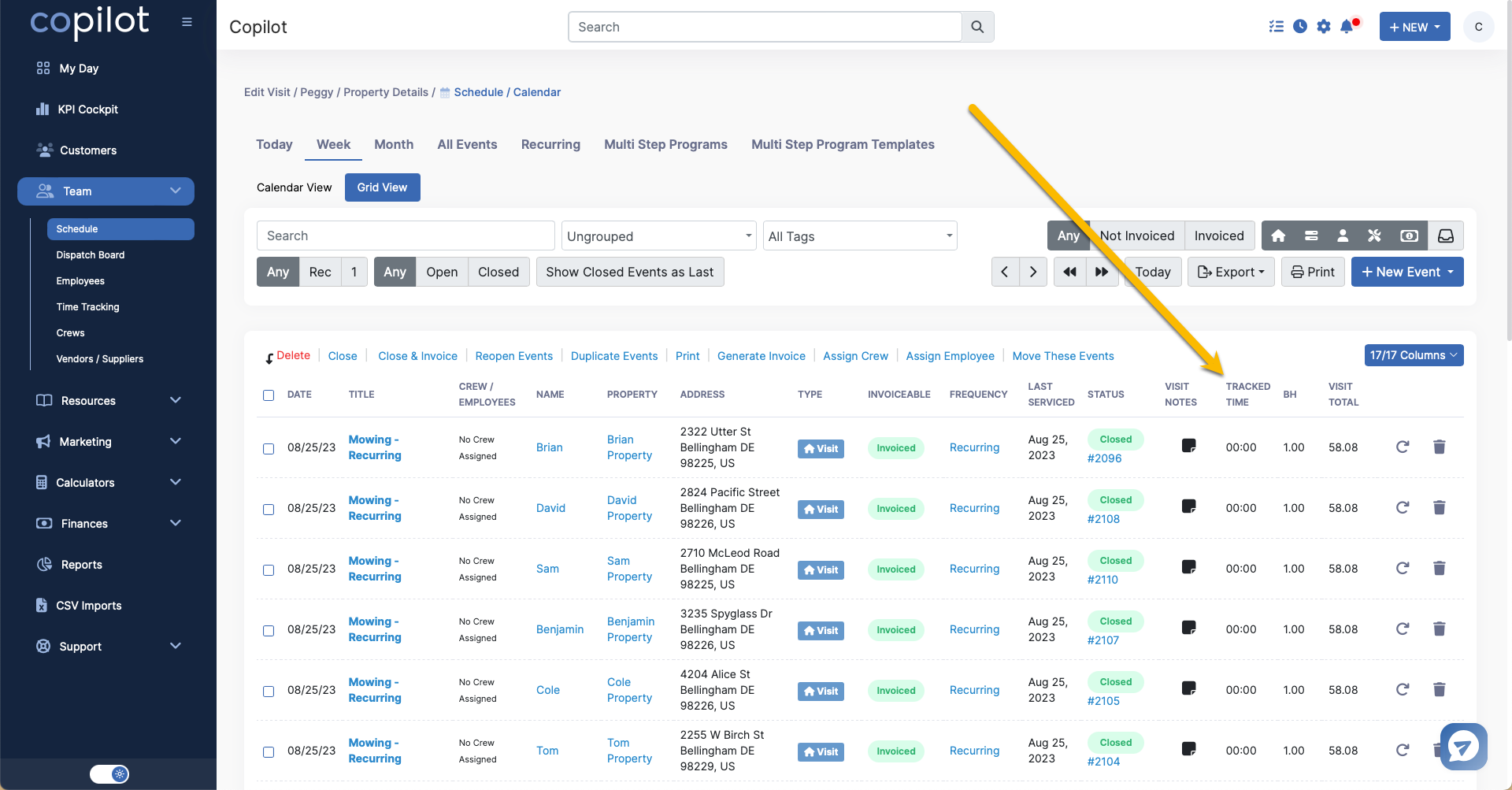Open the chat support bubble
The image size is (1512, 790).
[1463, 746]
